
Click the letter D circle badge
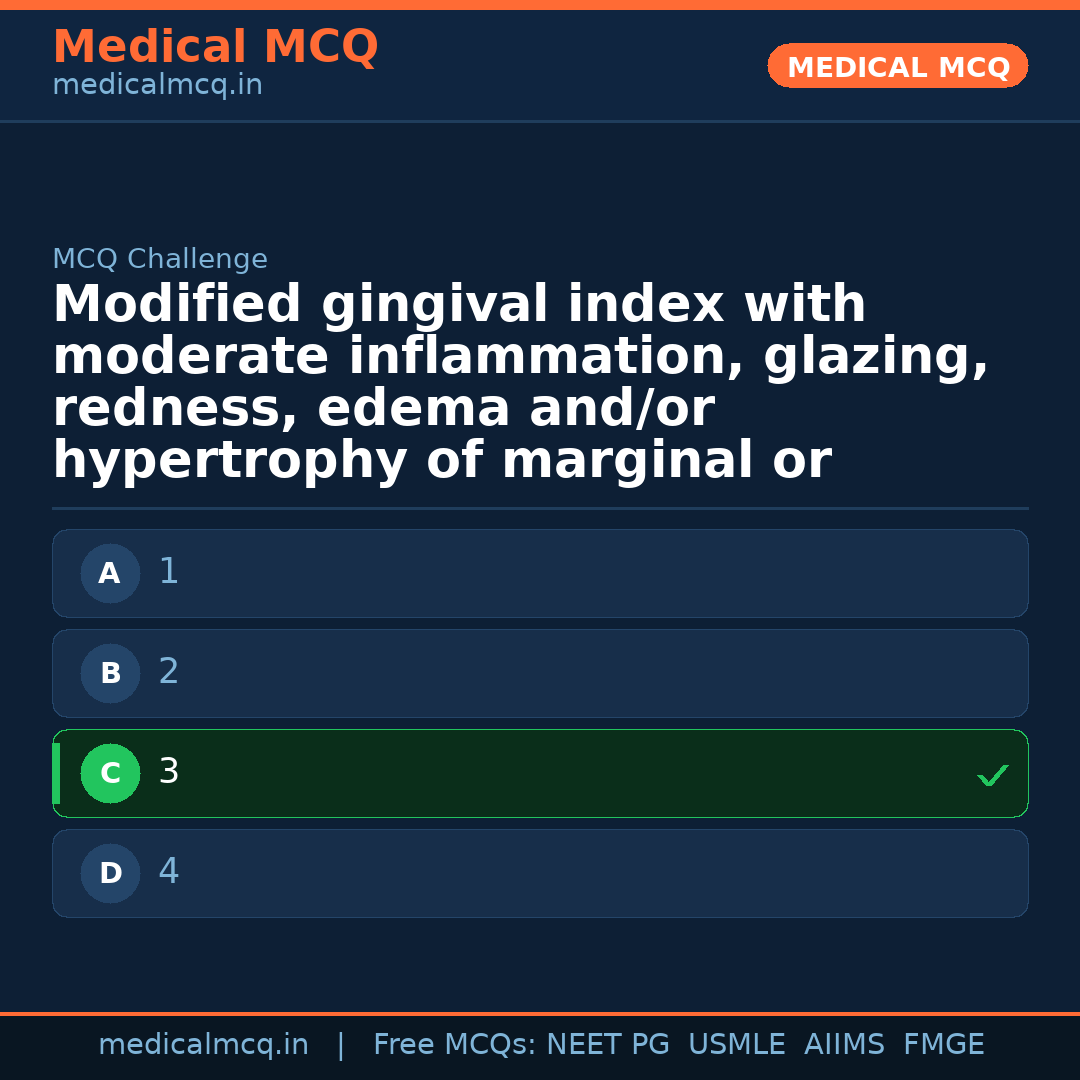(x=110, y=873)
